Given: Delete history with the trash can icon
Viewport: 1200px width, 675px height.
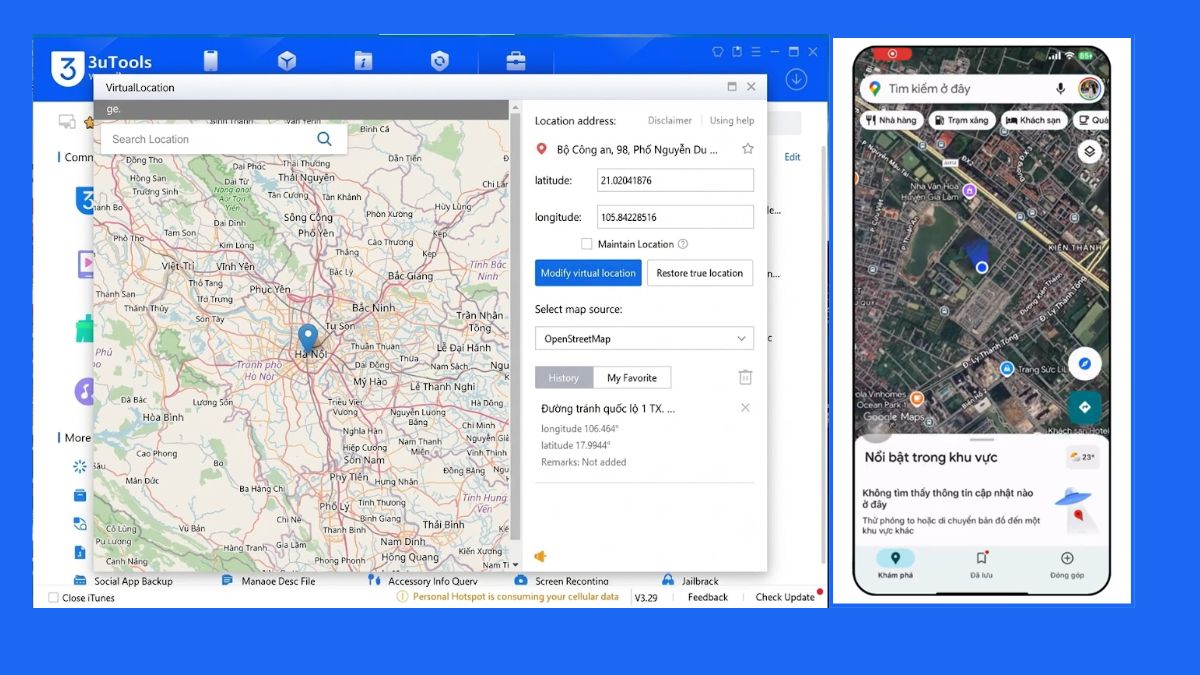Looking at the screenshot, I should click(x=745, y=377).
